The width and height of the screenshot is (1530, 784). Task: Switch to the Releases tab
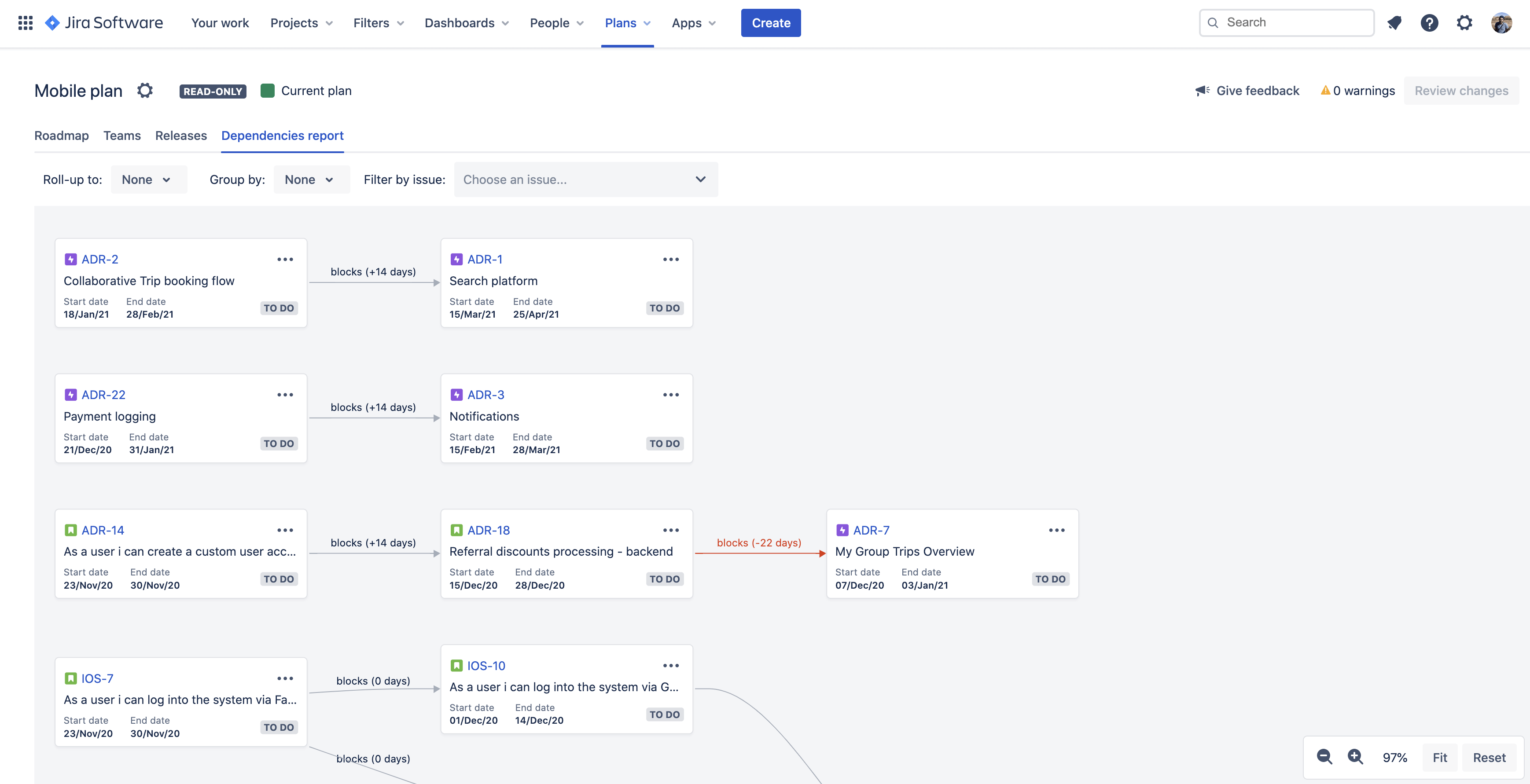[181, 134]
